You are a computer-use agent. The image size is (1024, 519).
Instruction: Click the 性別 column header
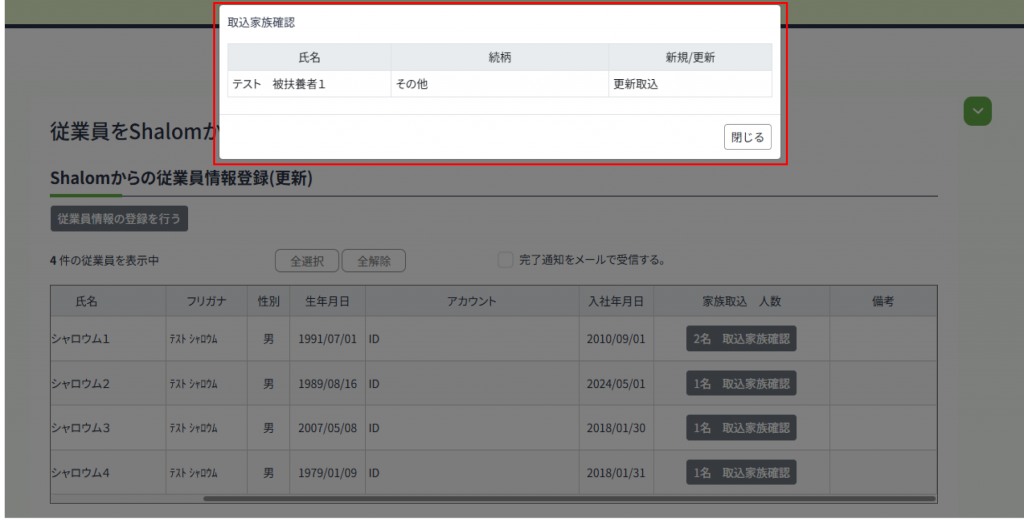point(268,301)
